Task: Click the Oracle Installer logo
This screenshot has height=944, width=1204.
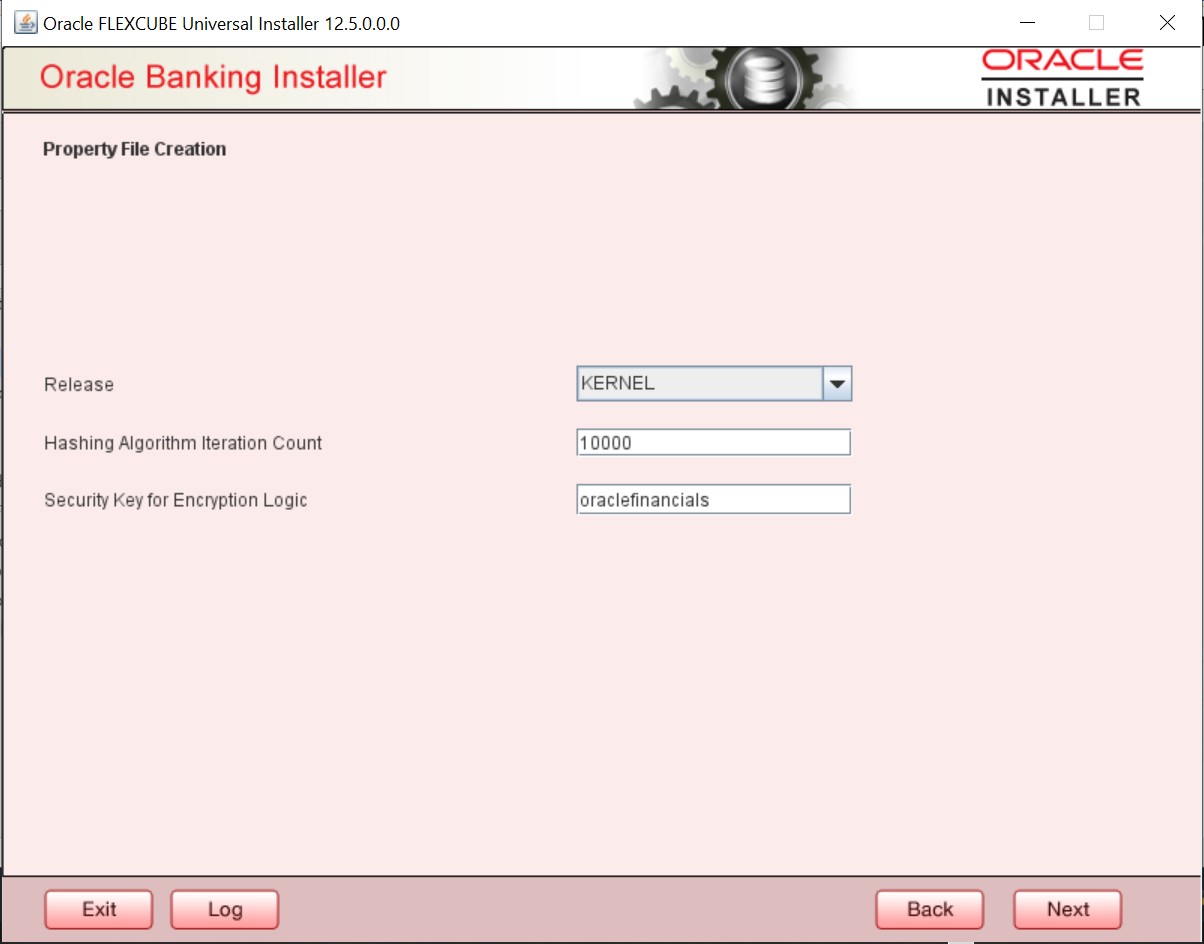Action: point(1063,77)
